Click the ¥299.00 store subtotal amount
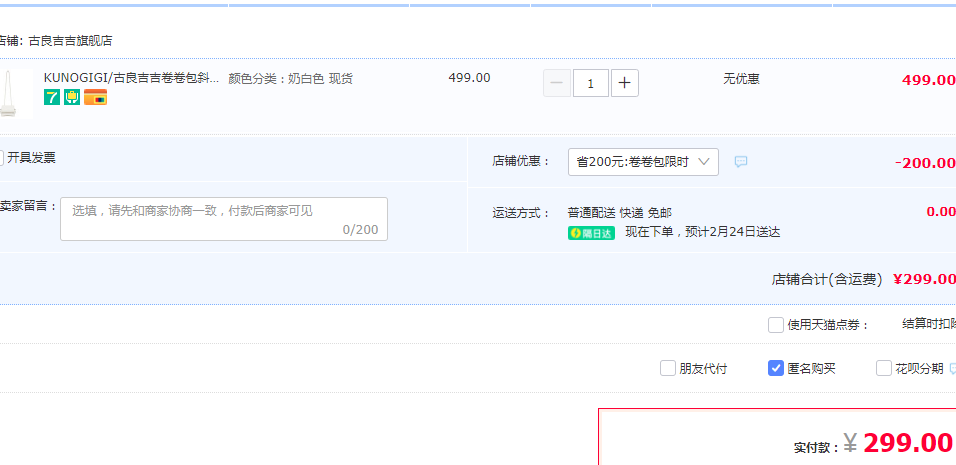This screenshot has height=465, width=956. (x=924, y=279)
